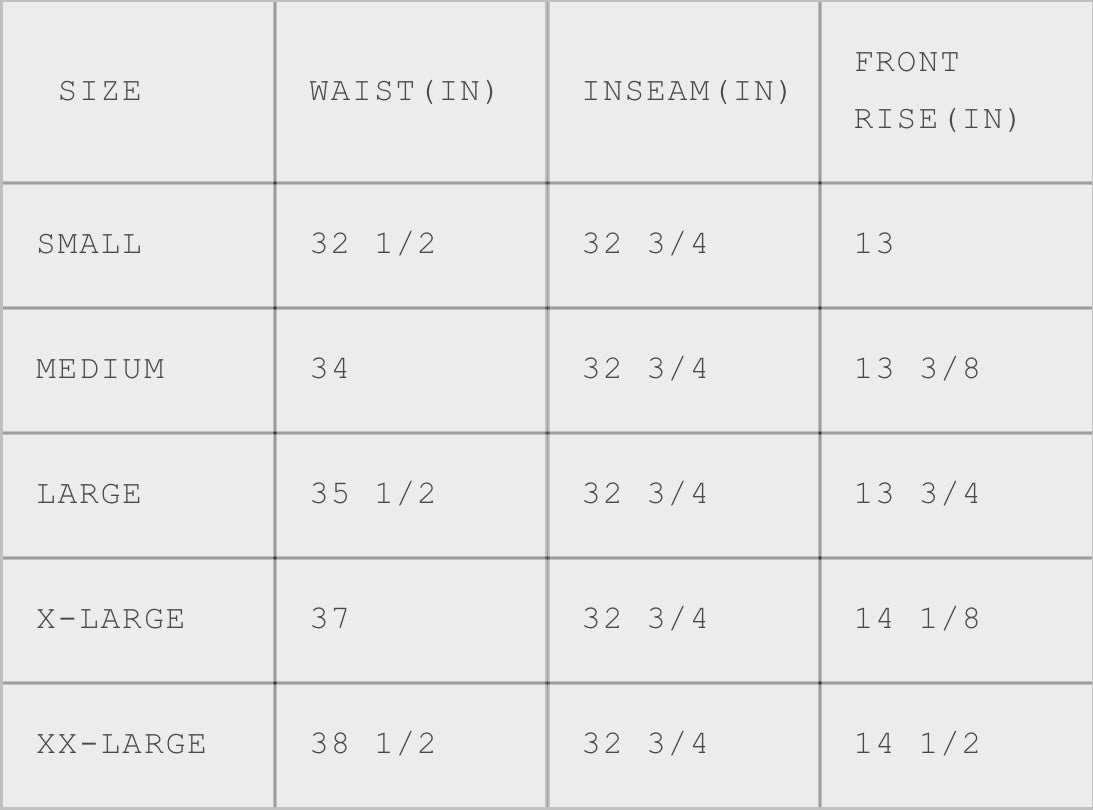Select the X-LARGE size row label
The image size is (1093, 810).
coord(111,619)
